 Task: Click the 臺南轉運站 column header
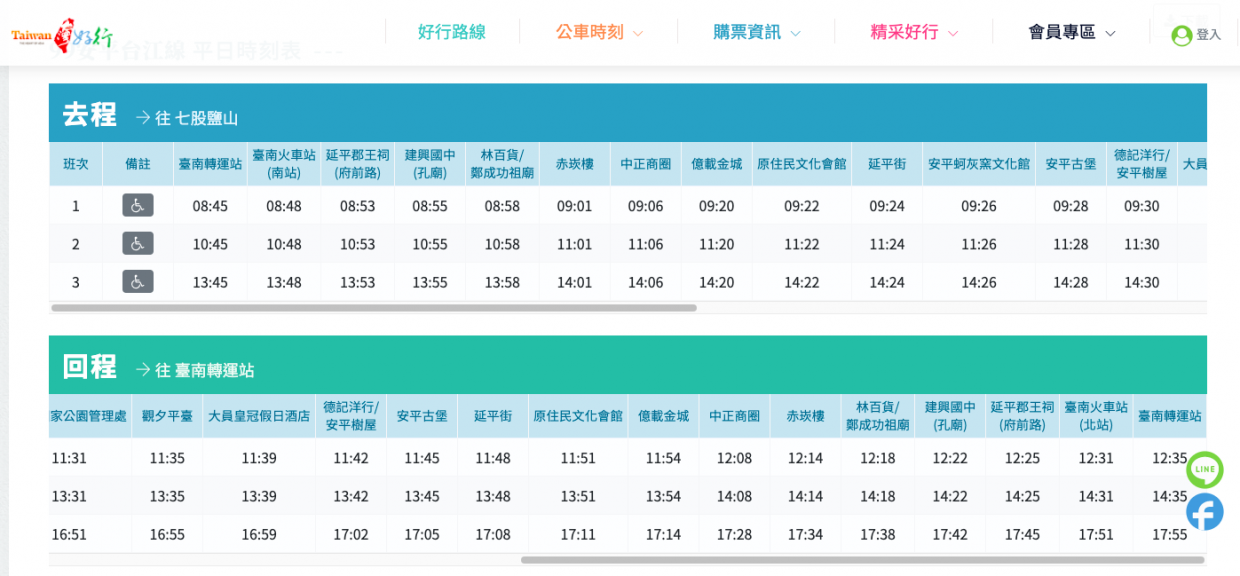(x=211, y=163)
